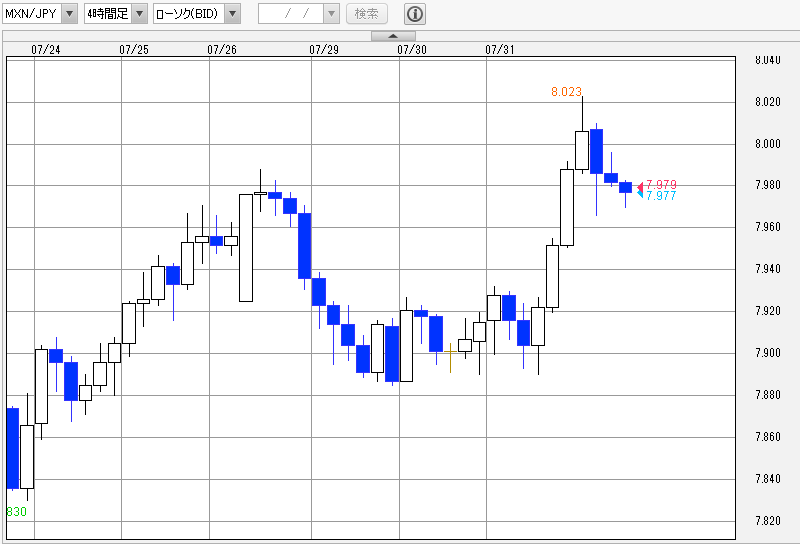Viewport: 800px width, 544px height.
Task: Open the date picker dropdown arrow
Action: pos(330,14)
